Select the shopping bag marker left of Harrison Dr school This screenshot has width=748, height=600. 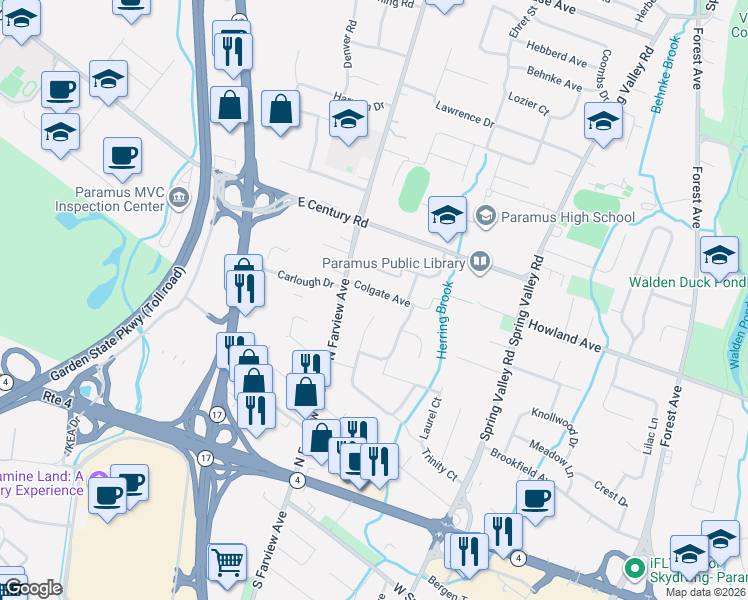coord(280,110)
